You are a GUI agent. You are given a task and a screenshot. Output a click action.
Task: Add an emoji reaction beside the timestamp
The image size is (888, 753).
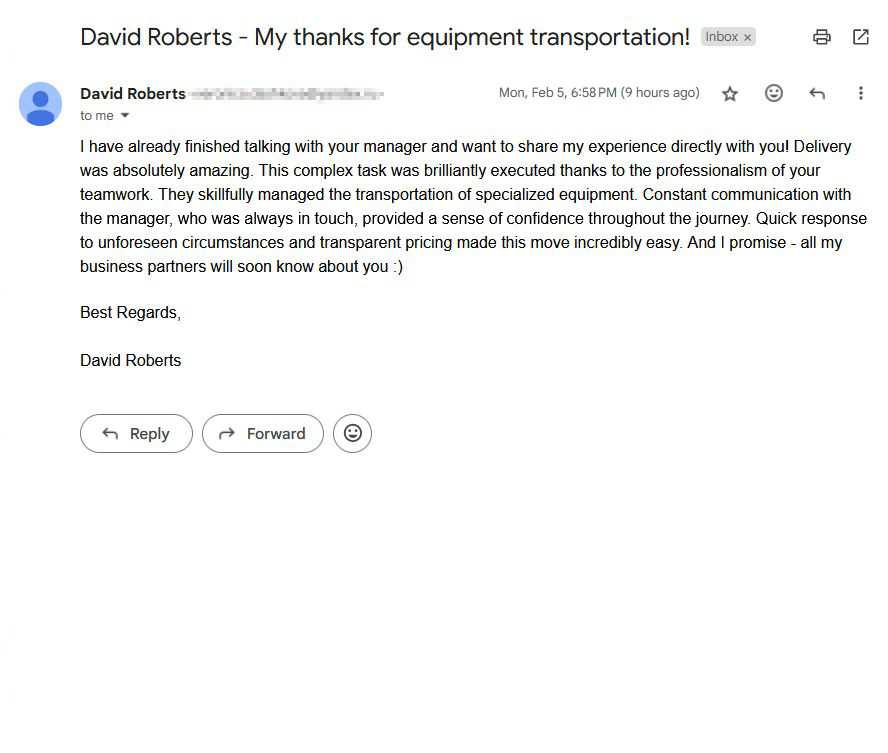pyautogui.click(x=773, y=92)
